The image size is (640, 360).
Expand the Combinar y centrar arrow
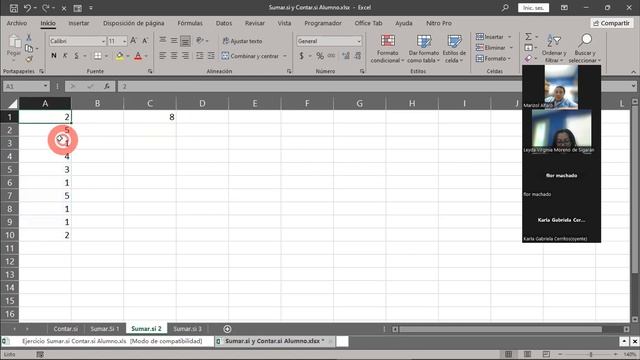(285, 56)
